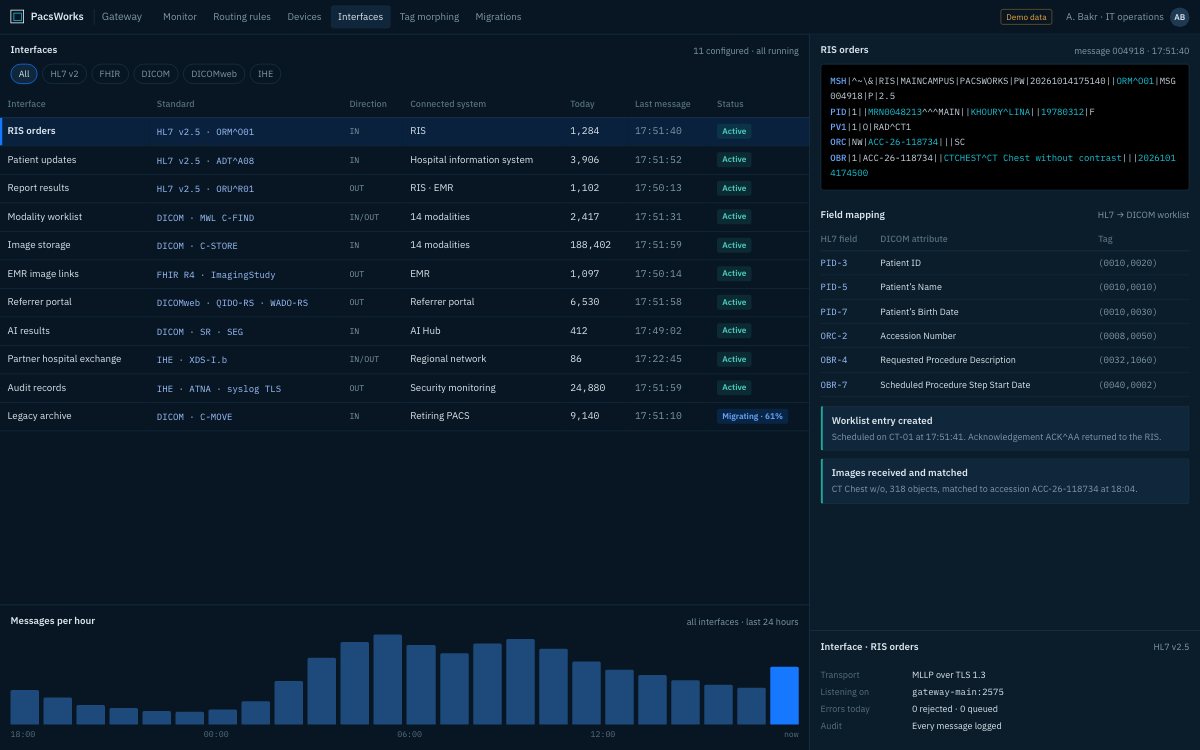Click the 17:22:45 last message time

tap(658, 359)
